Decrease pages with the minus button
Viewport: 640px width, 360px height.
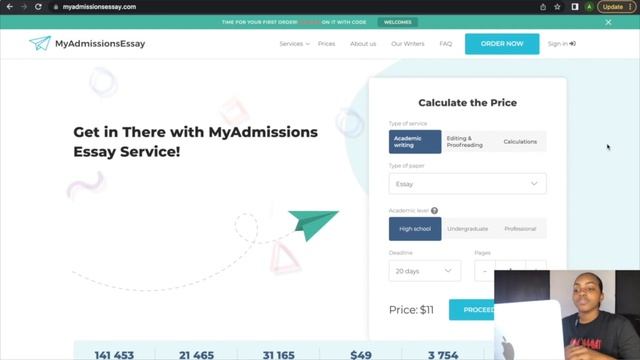pos(484,271)
